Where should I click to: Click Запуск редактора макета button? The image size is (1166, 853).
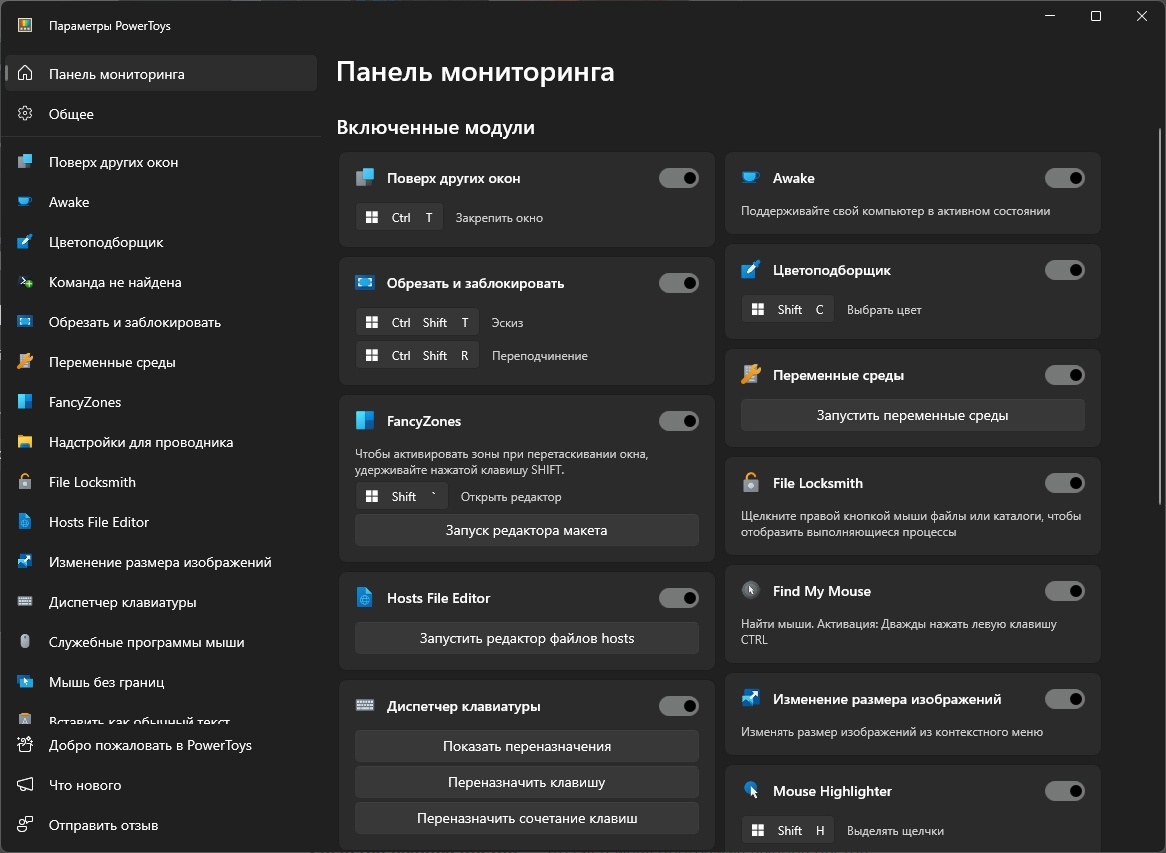(x=525, y=530)
